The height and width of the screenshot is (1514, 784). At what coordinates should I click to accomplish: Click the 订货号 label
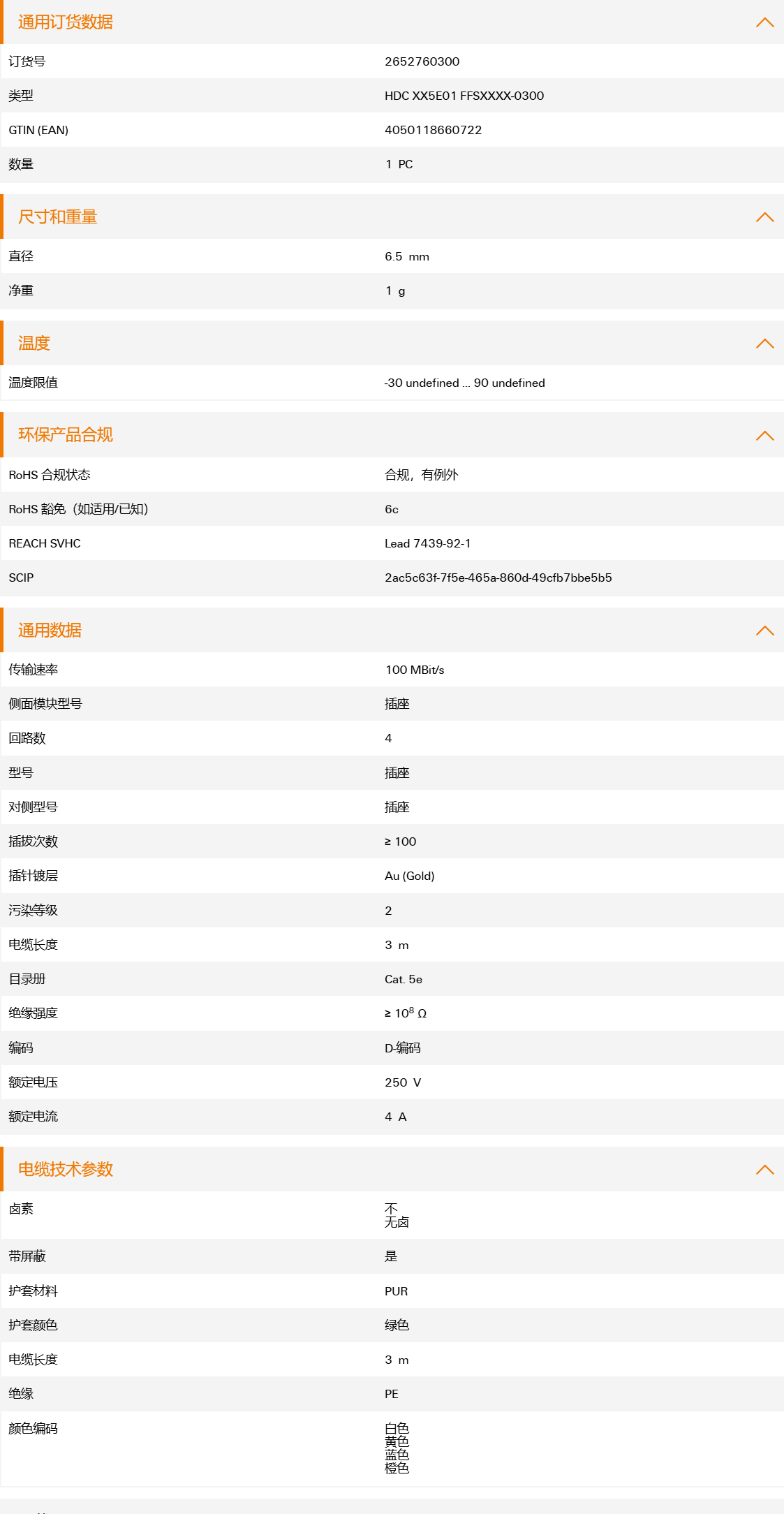[x=27, y=61]
